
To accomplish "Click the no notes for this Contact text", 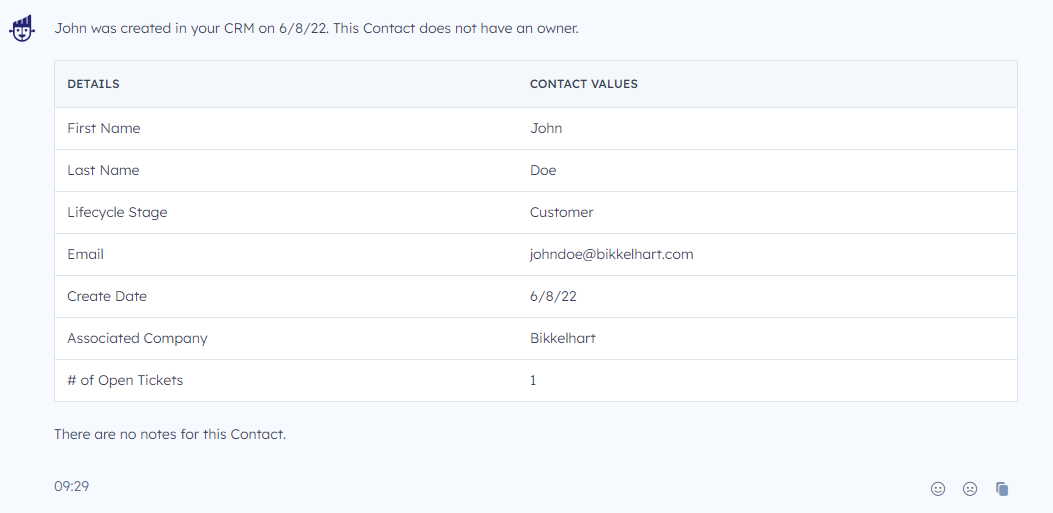I will point(170,434).
